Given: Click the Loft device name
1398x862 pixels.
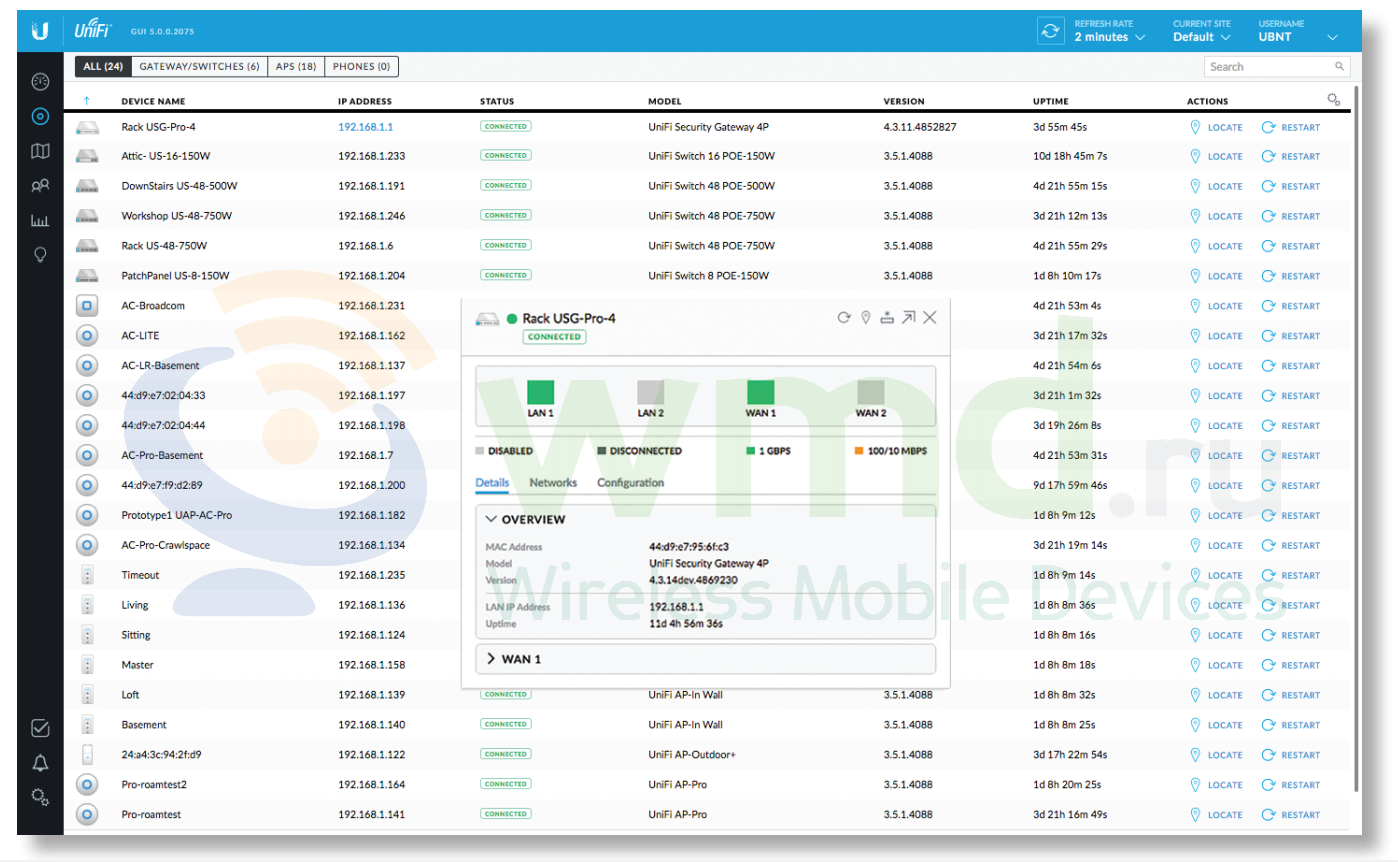Looking at the screenshot, I should 130,695.
